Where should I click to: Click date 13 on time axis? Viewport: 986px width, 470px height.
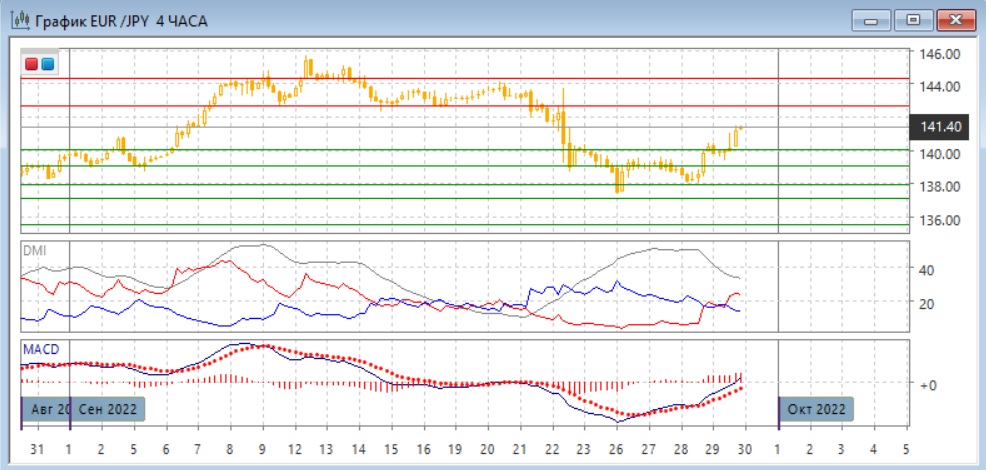point(326,449)
